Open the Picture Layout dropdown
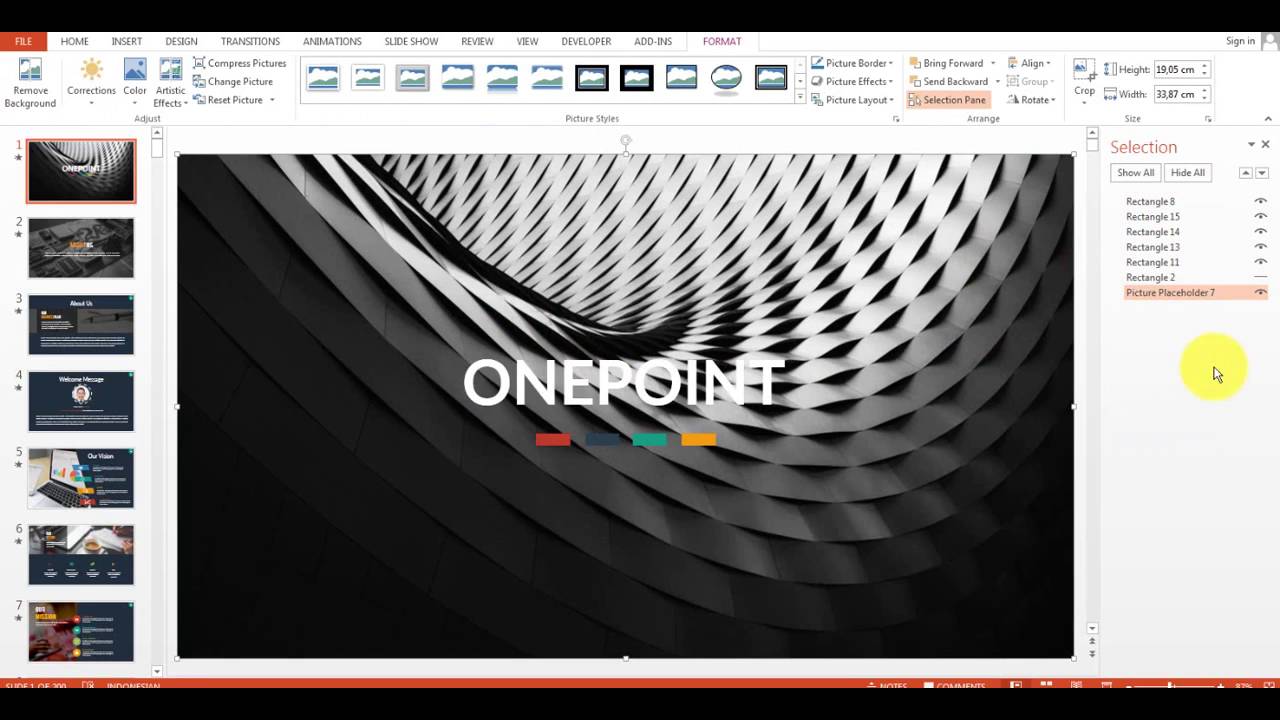 pyautogui.click(x=851, y=100)
